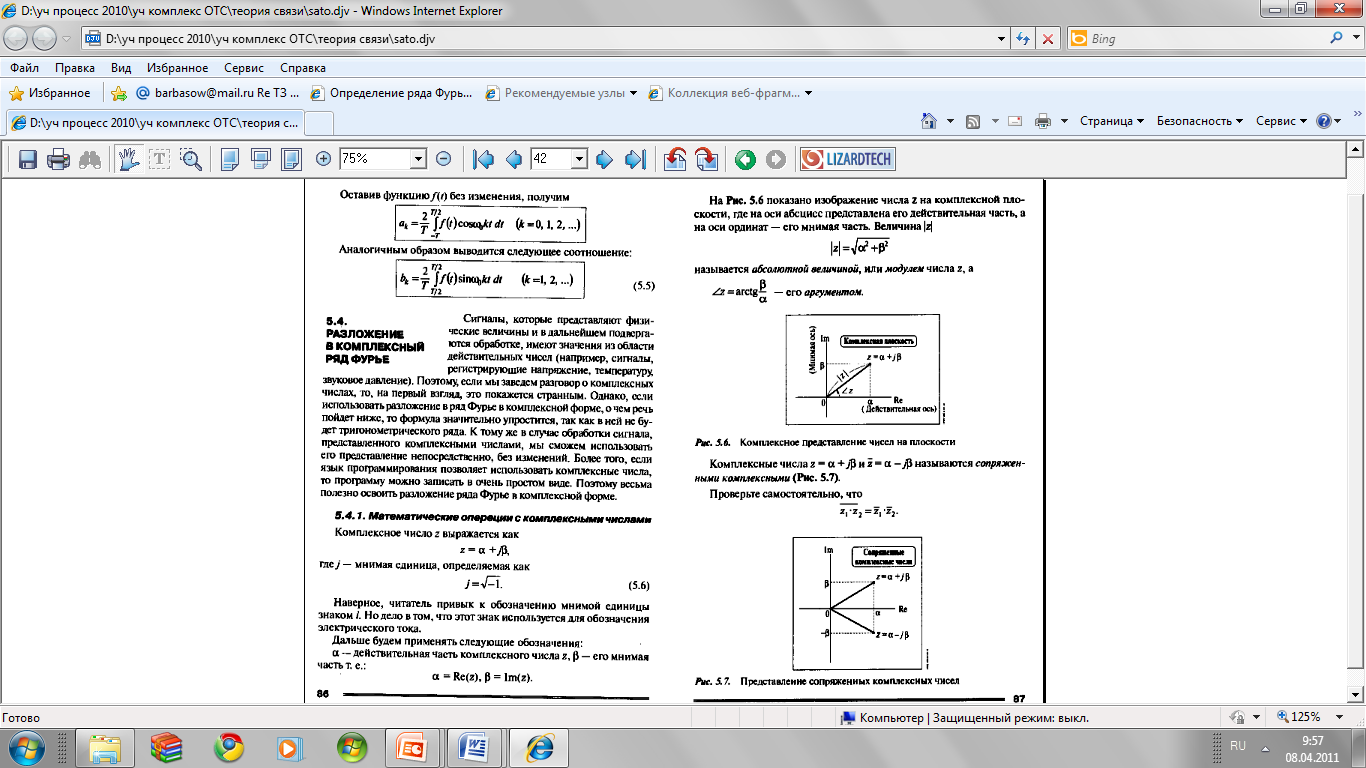
Task: Jump to last page arrow
Action: [634, 159]
